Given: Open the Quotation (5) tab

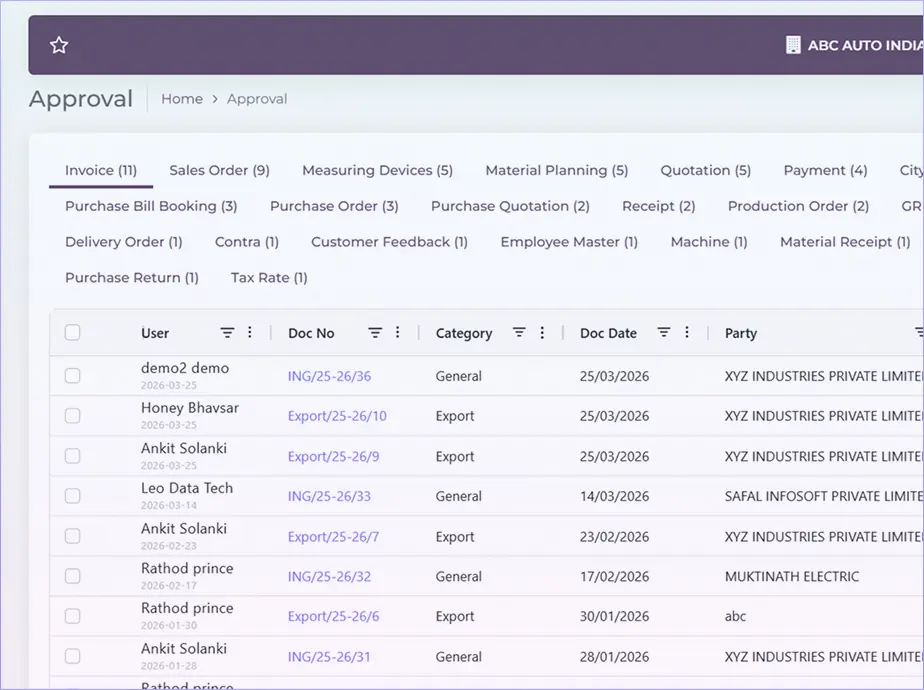Looking at the screenshot, I should 705,170.
